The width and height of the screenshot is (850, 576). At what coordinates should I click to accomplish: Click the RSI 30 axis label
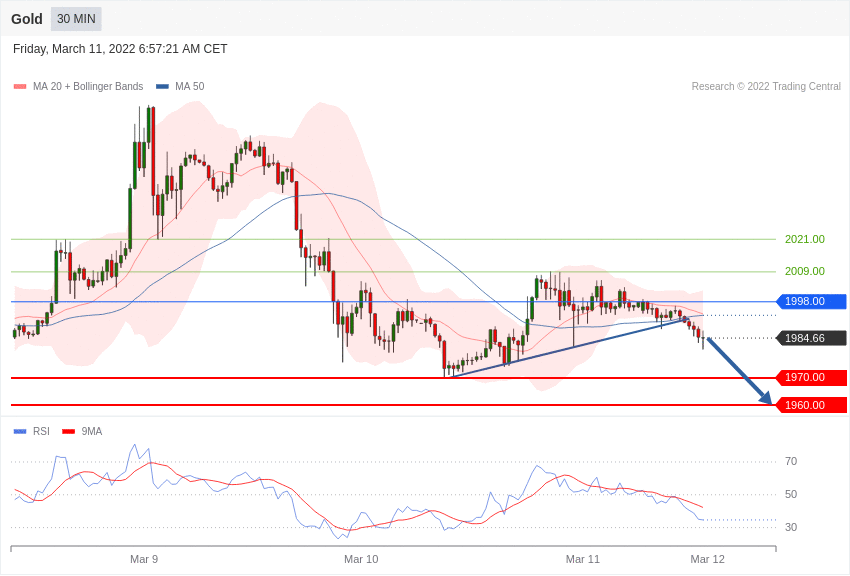click(791, 527)
